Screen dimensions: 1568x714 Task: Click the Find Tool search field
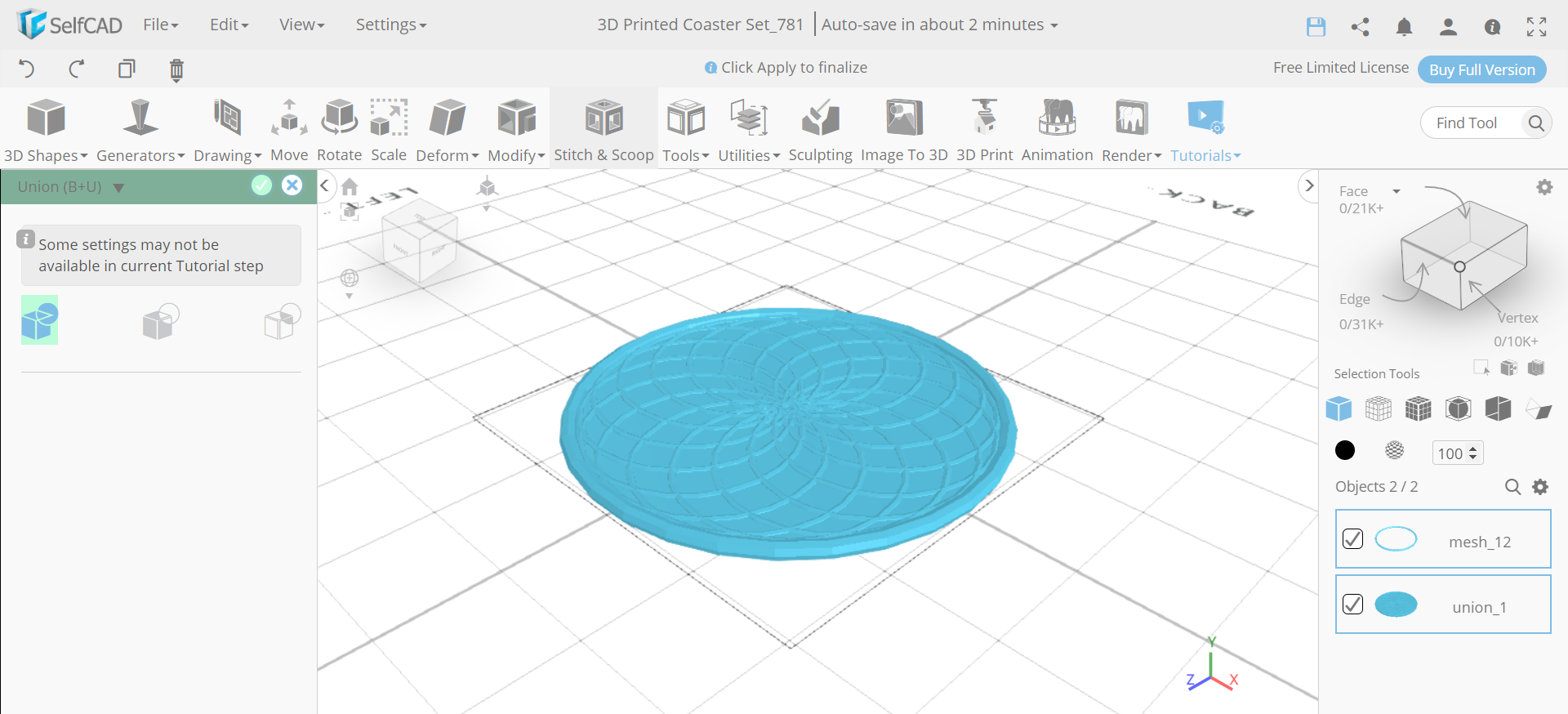1486,123
